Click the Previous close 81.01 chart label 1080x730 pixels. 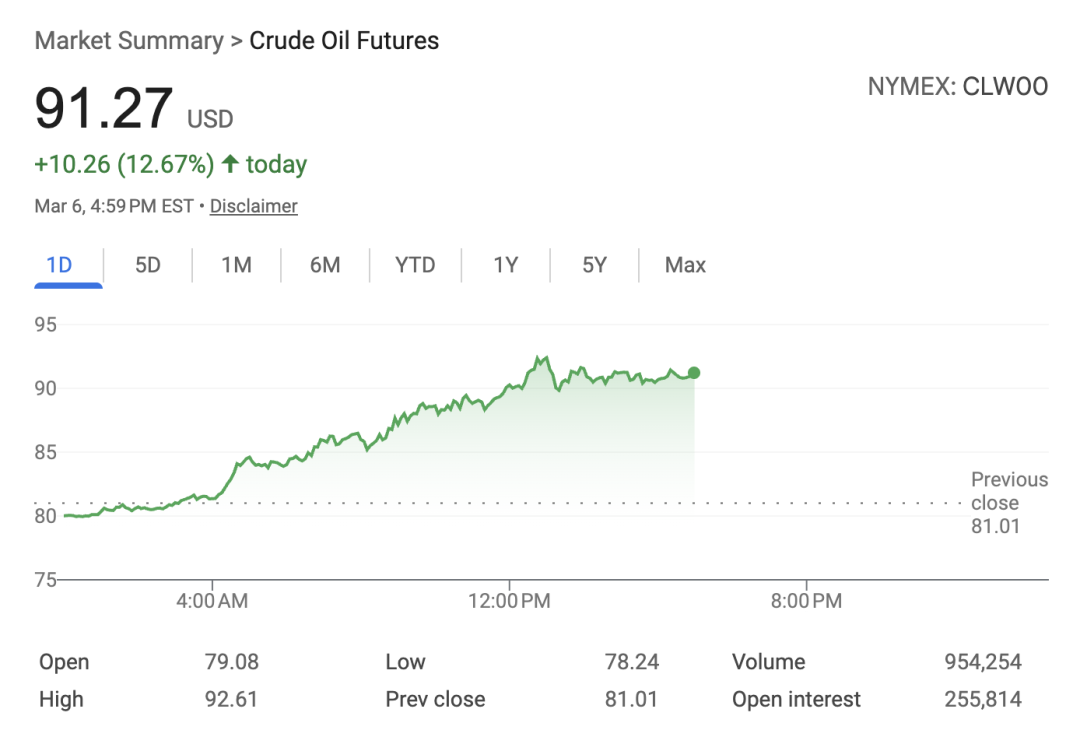(1008, 503)
